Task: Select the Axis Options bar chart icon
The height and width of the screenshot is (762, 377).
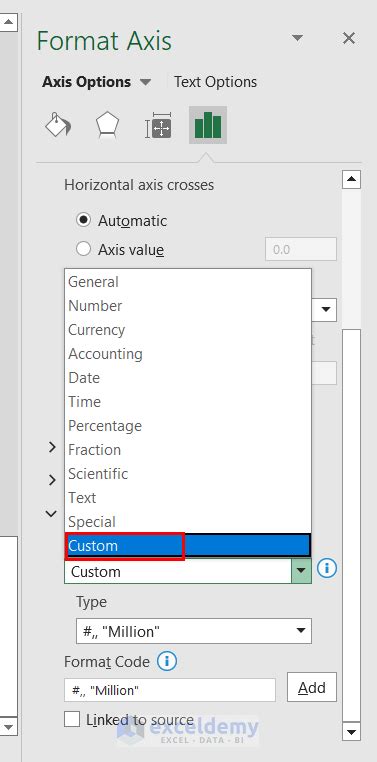Action: [208, 125]
